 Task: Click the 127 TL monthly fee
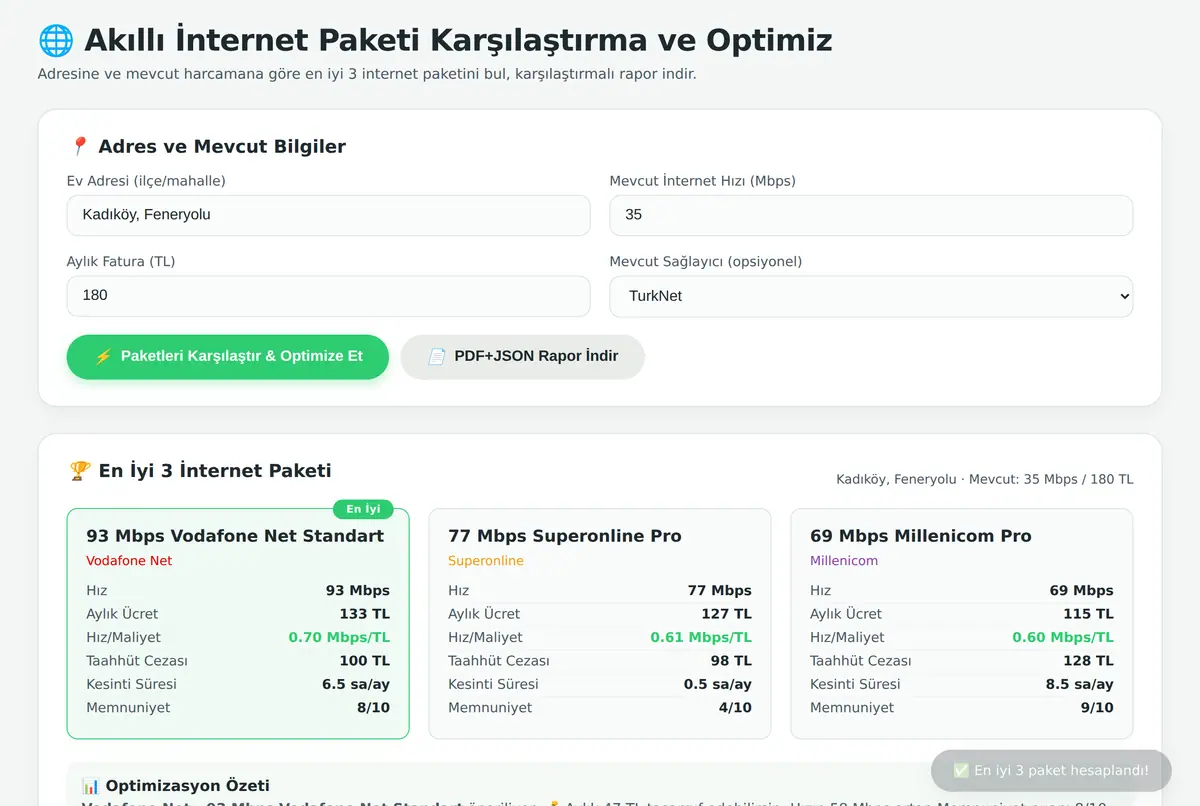[x=727, y=614]
